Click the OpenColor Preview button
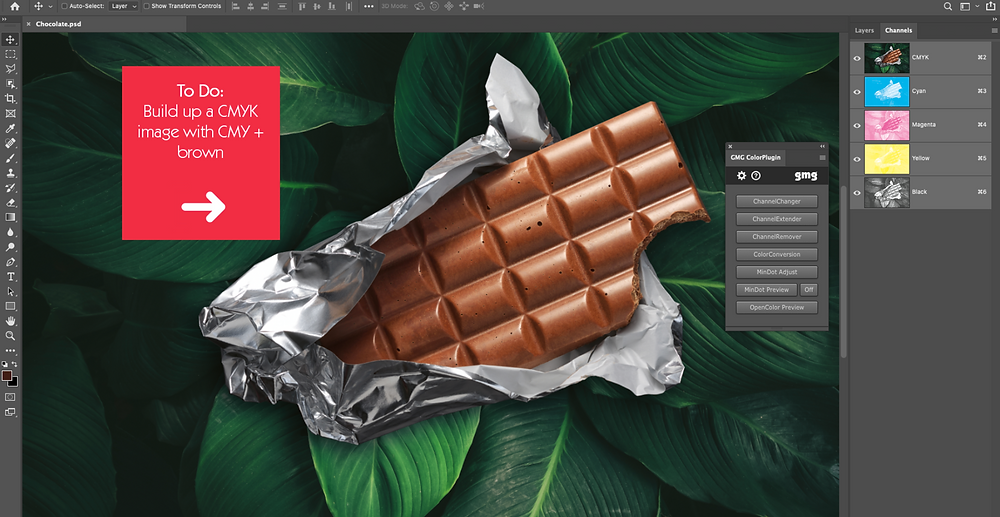This screenshot has height=517, width=1000. tap(776, 307)
